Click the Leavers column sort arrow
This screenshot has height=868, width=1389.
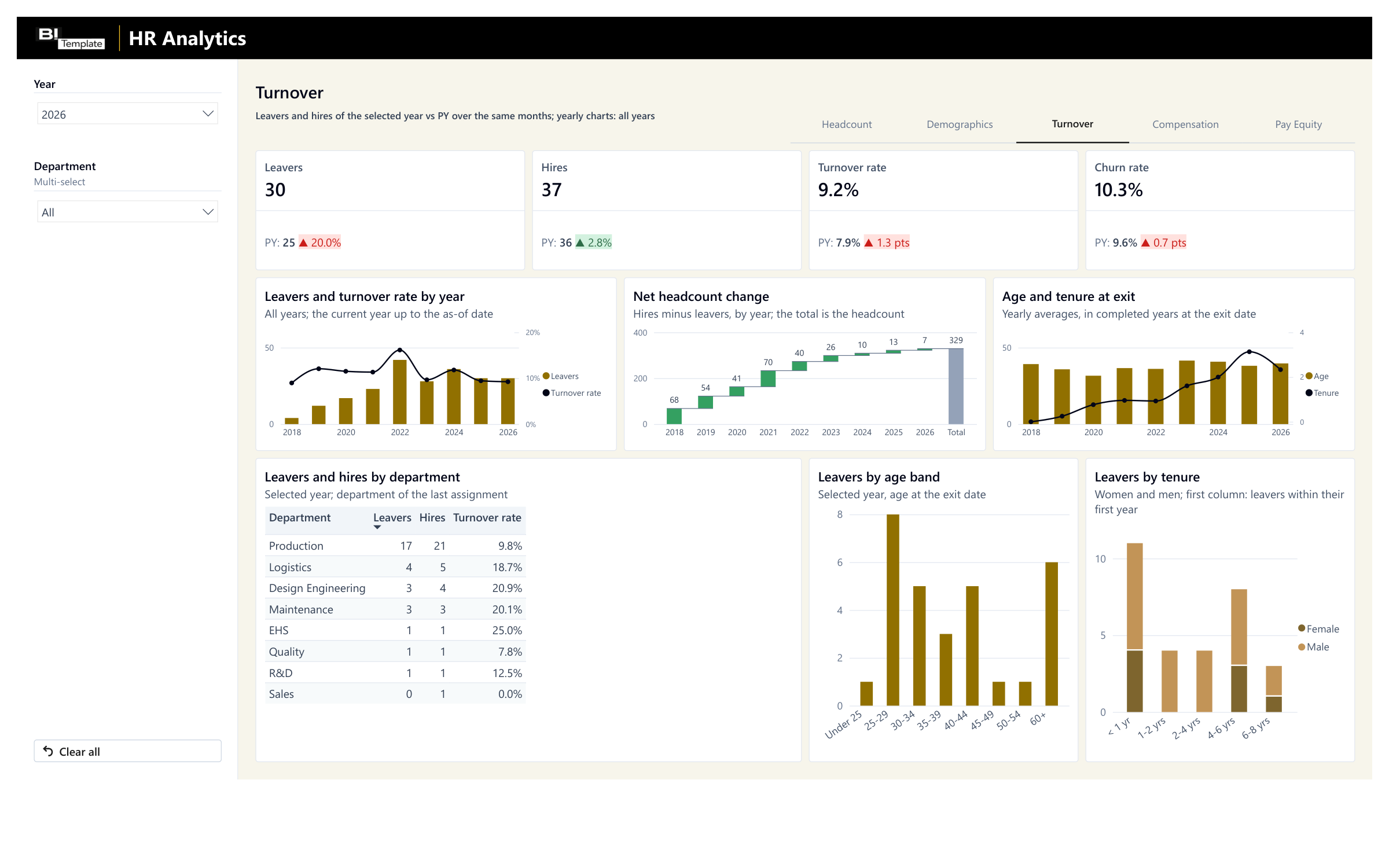377,527
